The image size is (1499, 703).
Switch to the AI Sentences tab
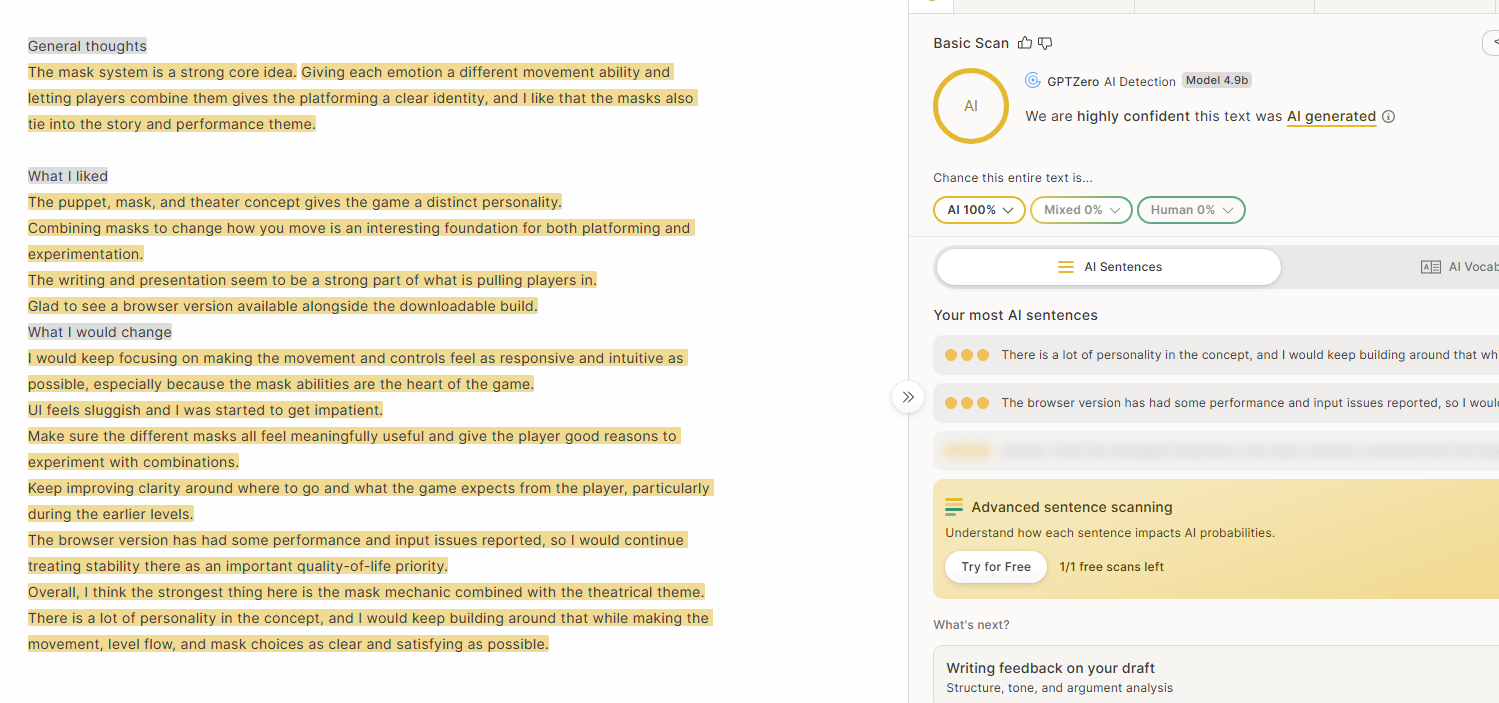(x=1109, y=267)
